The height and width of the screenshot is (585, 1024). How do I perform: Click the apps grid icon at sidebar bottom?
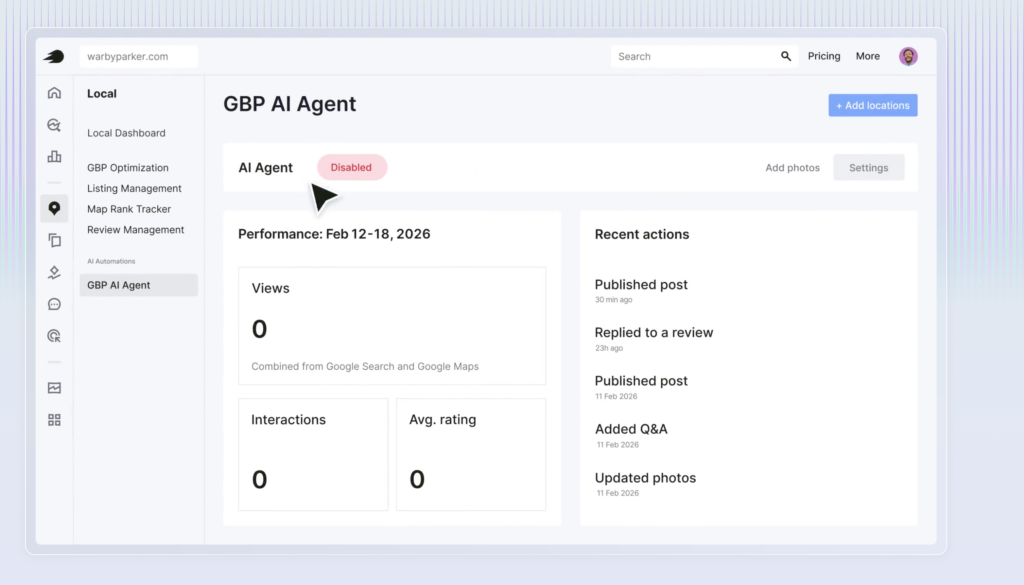point(54,420)
